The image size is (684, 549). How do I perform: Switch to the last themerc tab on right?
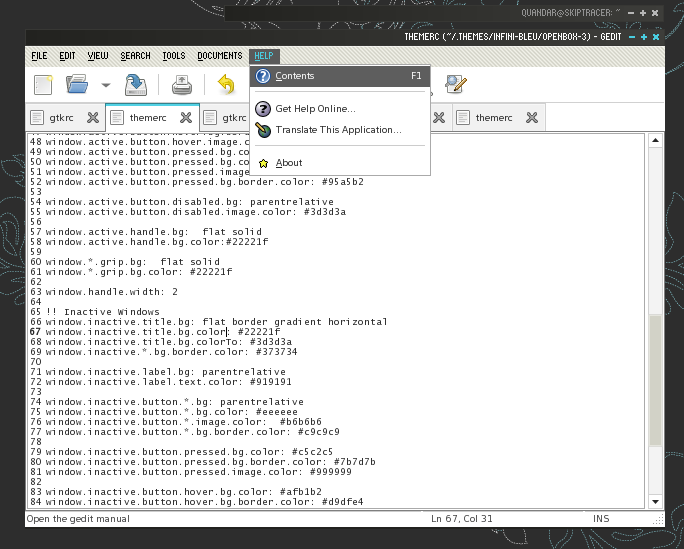pyautogui.click(x=499, y=118)
